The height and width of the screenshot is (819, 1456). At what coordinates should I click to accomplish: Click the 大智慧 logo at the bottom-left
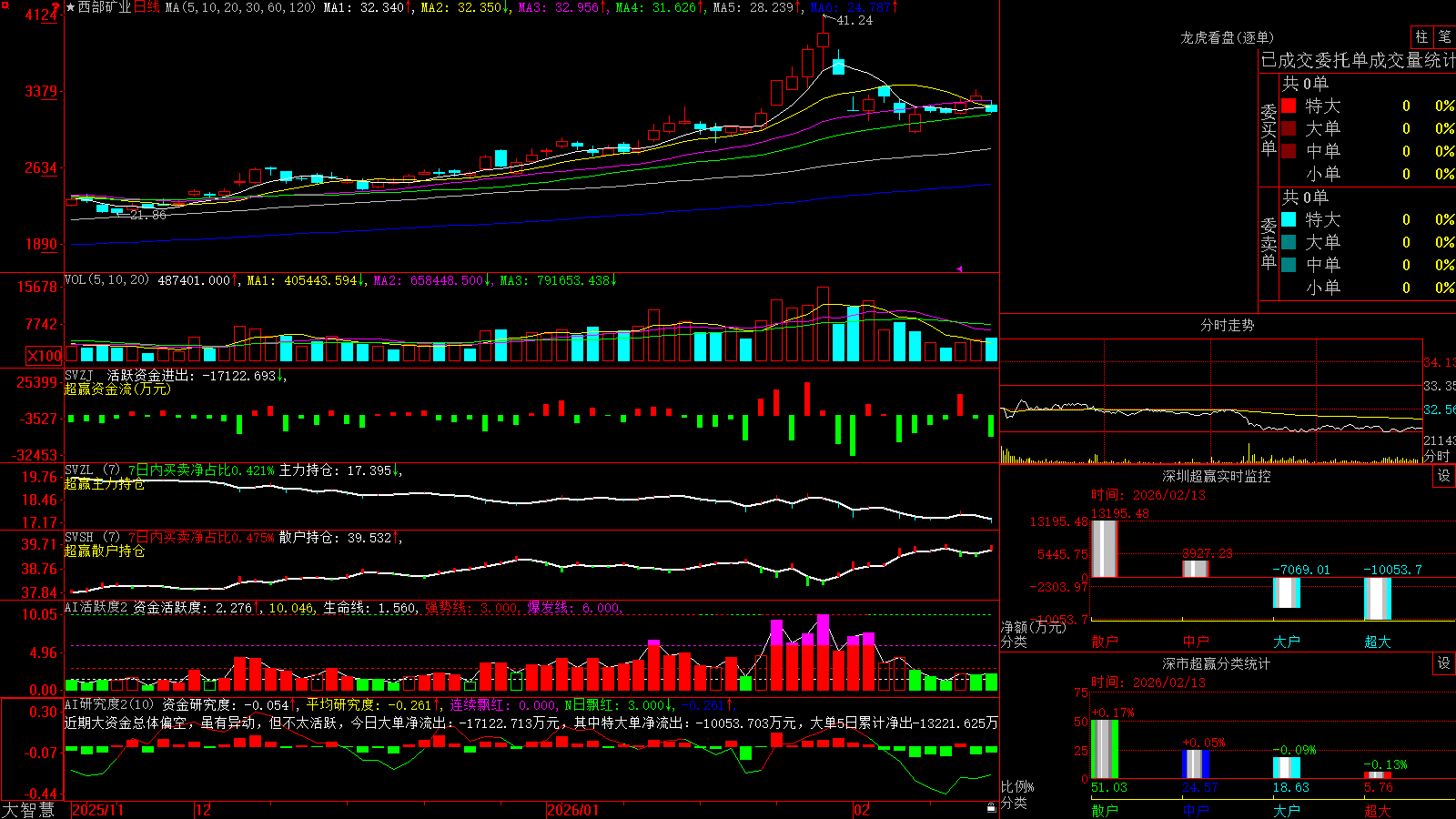(28, 810)
